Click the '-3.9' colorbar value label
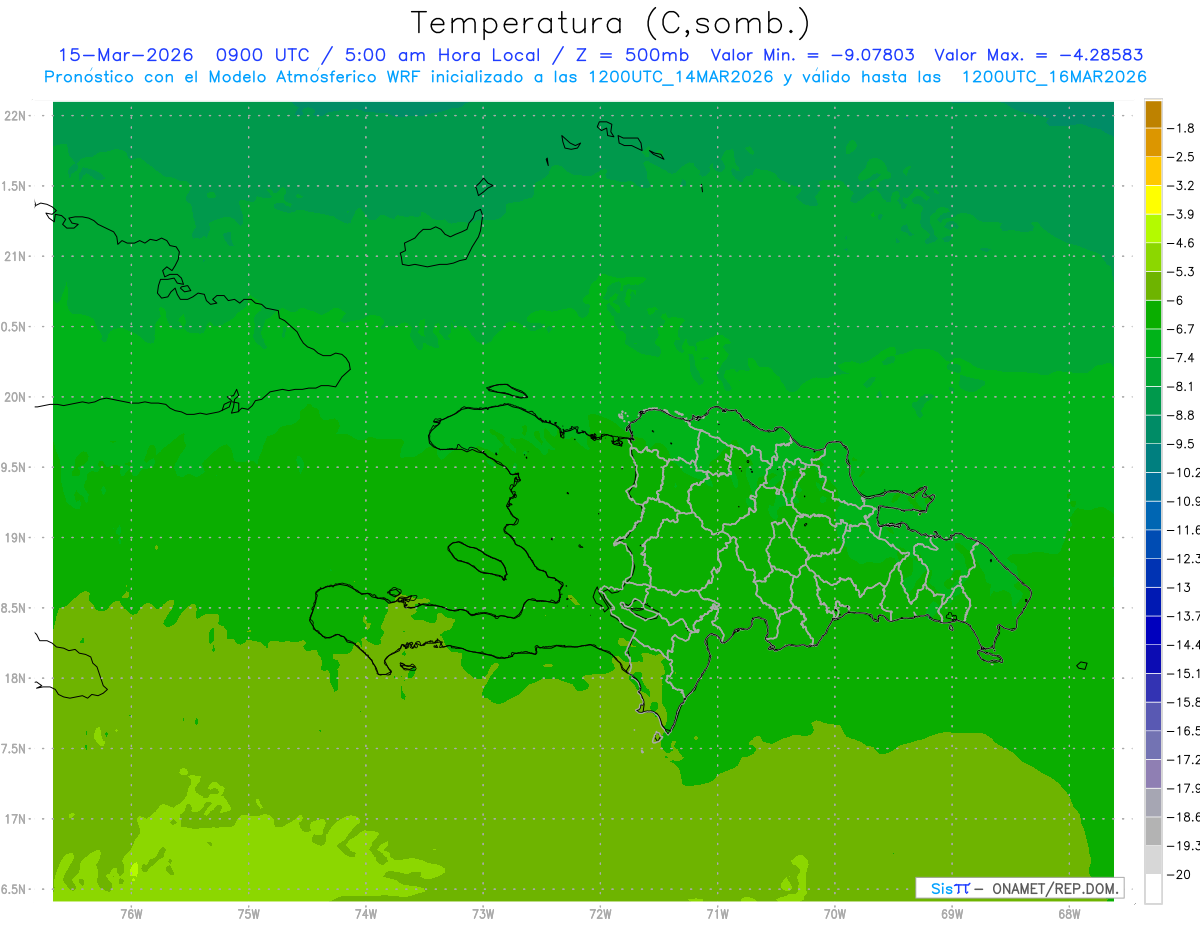 coord(1182,214)
